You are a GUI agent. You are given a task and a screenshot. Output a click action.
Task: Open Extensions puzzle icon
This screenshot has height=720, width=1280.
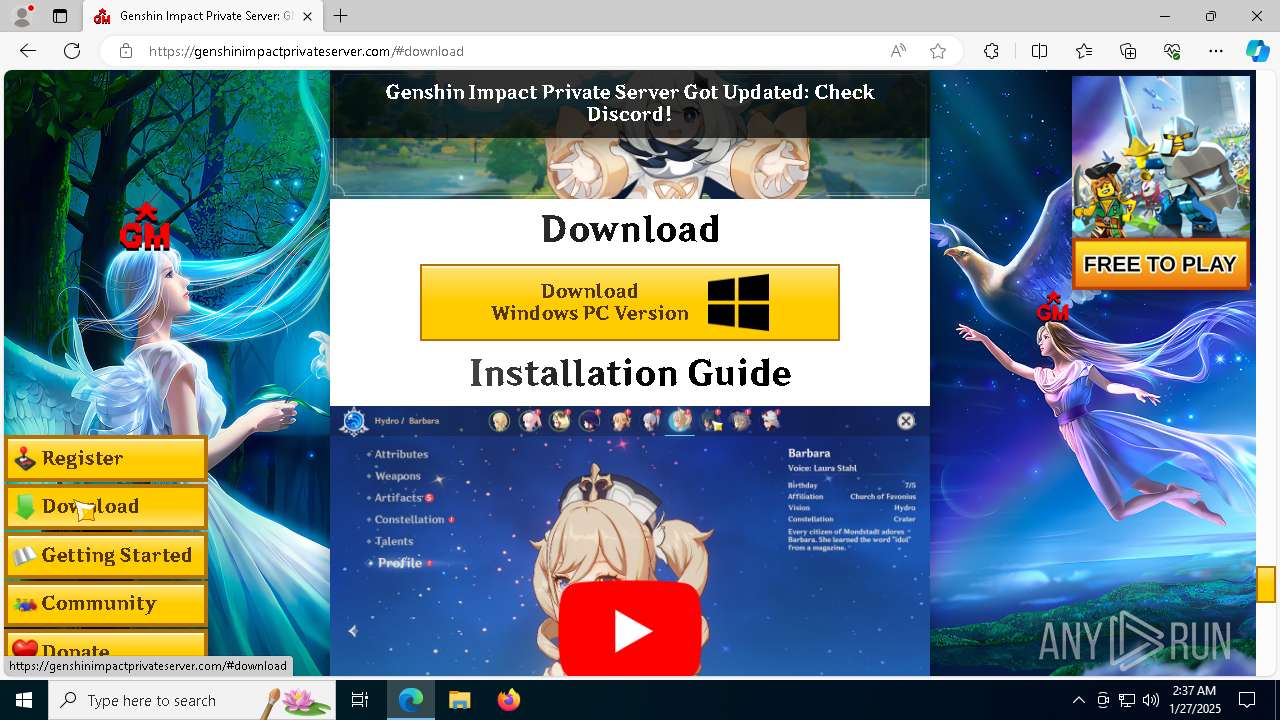(x=991, y=51)
